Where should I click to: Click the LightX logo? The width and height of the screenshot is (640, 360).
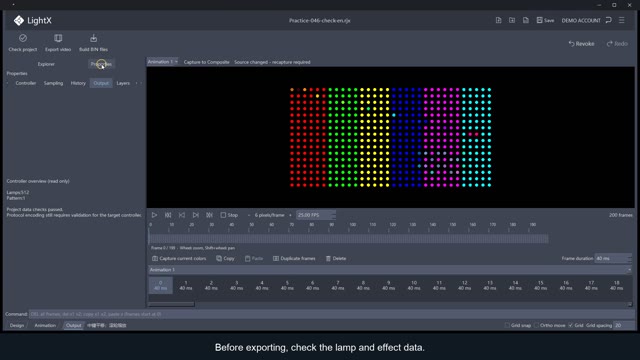pos(32,20)
